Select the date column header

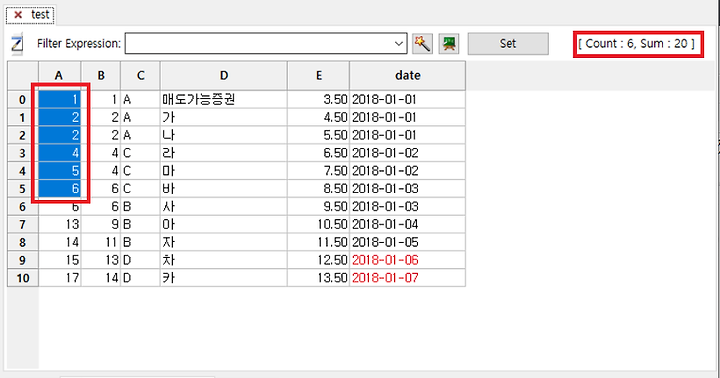(x=408, y=75)
